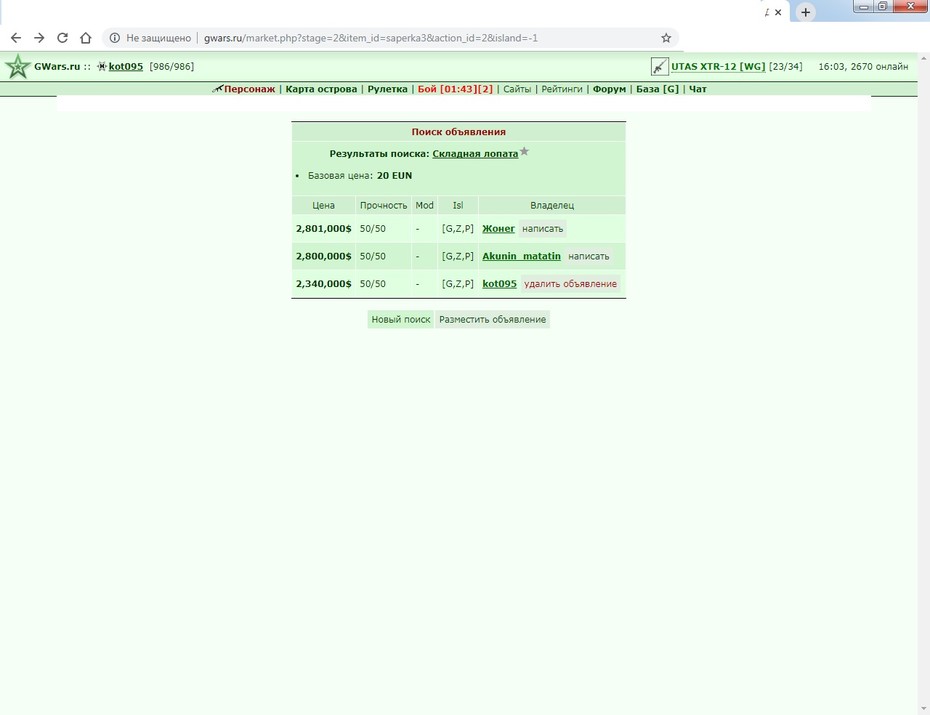Click the GWars green star logo
Screen dimensions: 930x715
coord(18,66)
